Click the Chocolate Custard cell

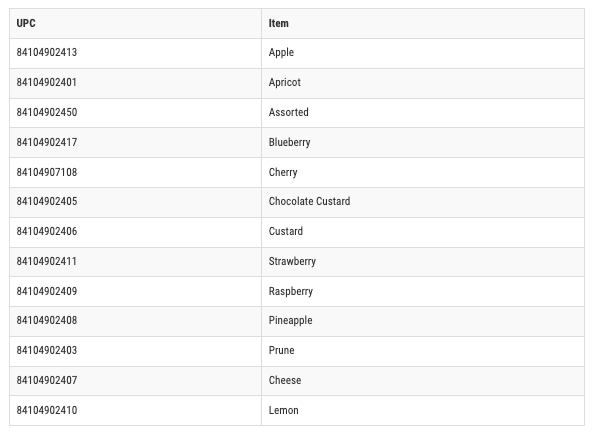[423, 202]
